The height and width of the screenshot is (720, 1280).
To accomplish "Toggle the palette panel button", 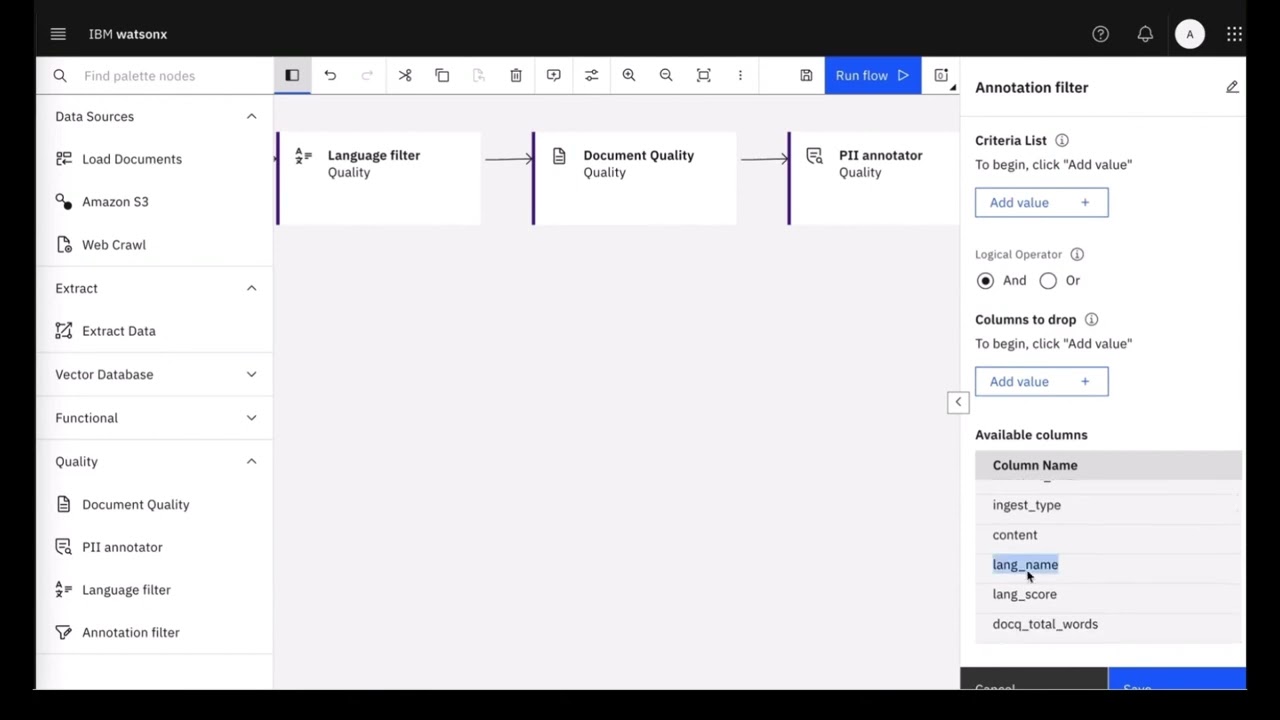I will (x=292, y=75).
